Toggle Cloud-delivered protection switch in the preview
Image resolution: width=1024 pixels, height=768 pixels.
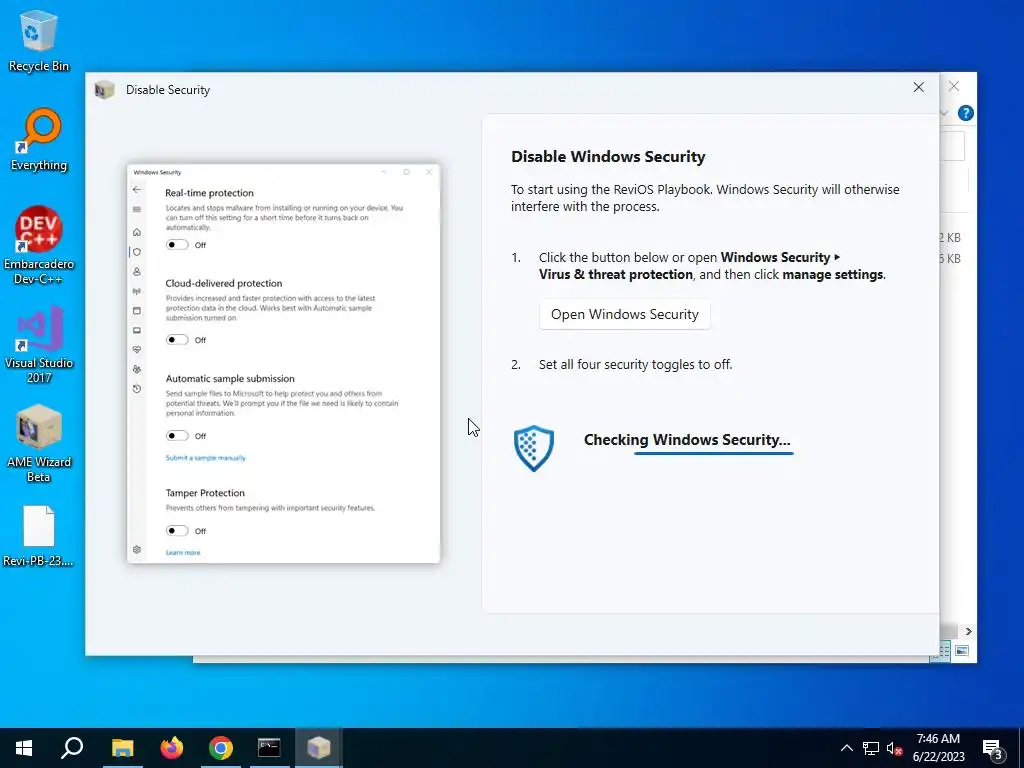point(177,340)
